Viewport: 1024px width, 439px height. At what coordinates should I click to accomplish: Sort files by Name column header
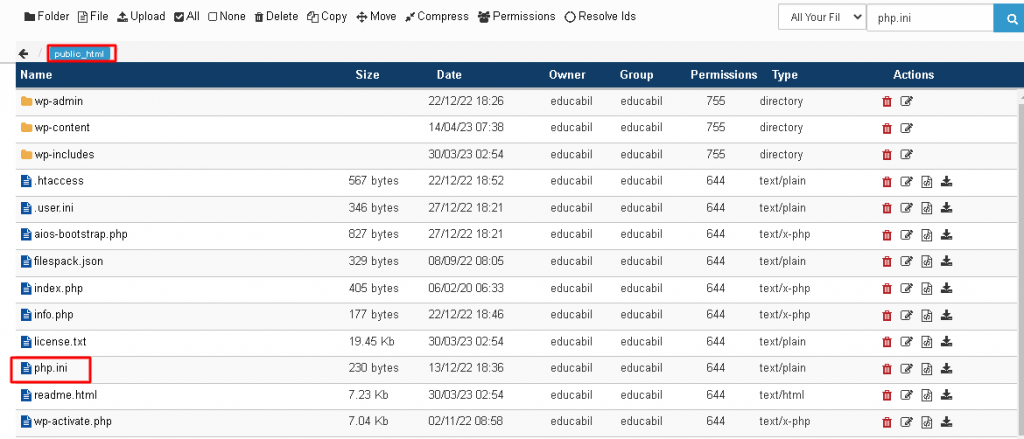[x=36, y=75]
